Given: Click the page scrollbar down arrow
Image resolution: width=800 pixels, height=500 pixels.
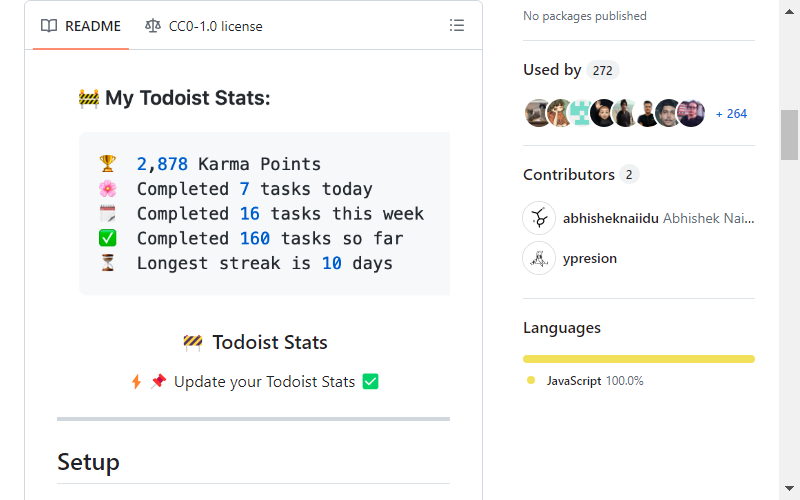Looking at the screenshot, I should coord(789,489).
